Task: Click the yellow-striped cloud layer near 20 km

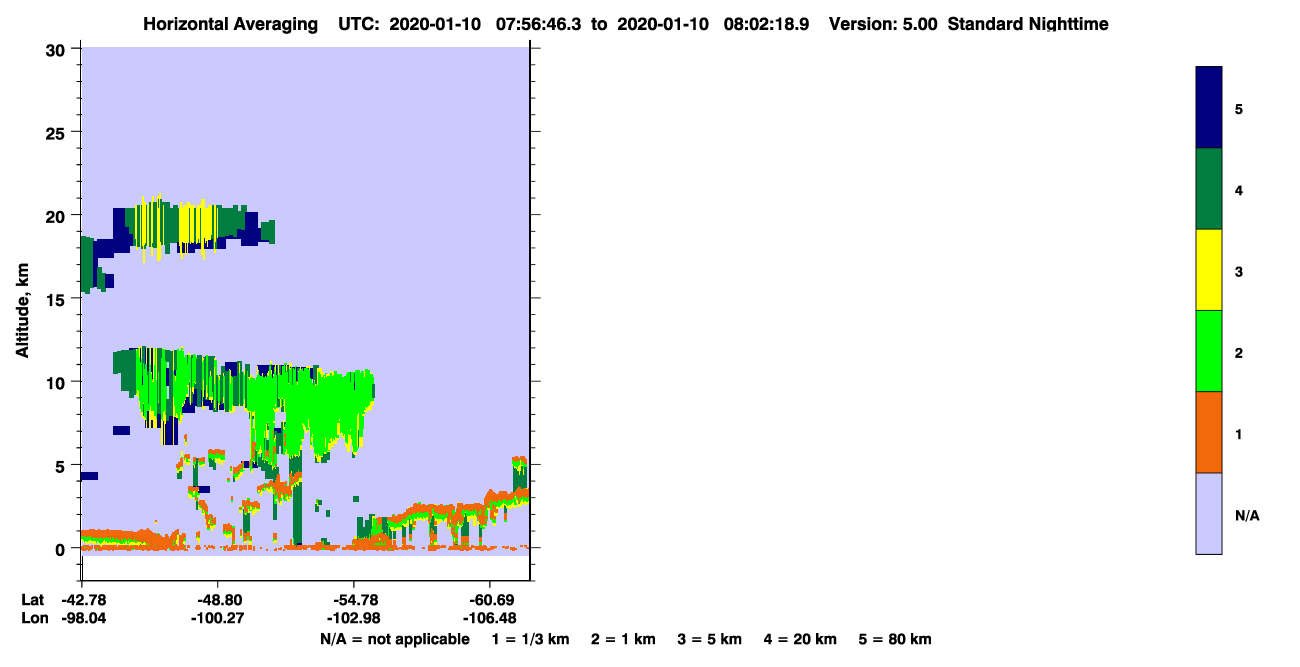Action: 178,227
